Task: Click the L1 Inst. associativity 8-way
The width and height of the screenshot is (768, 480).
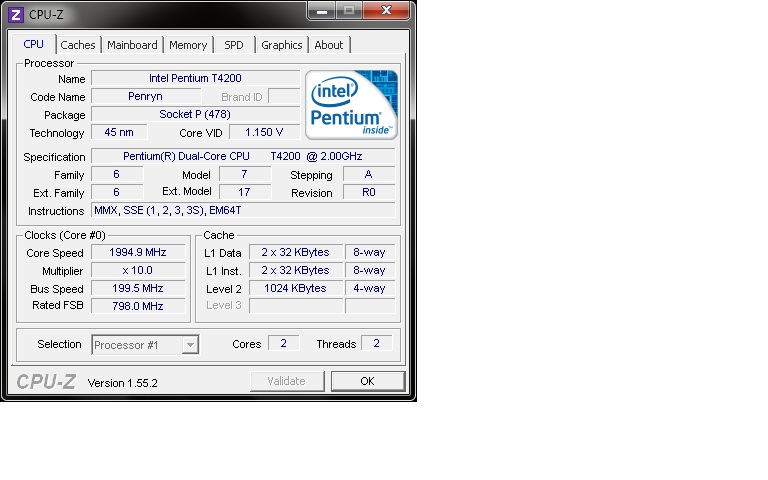Action: (370, 270)
